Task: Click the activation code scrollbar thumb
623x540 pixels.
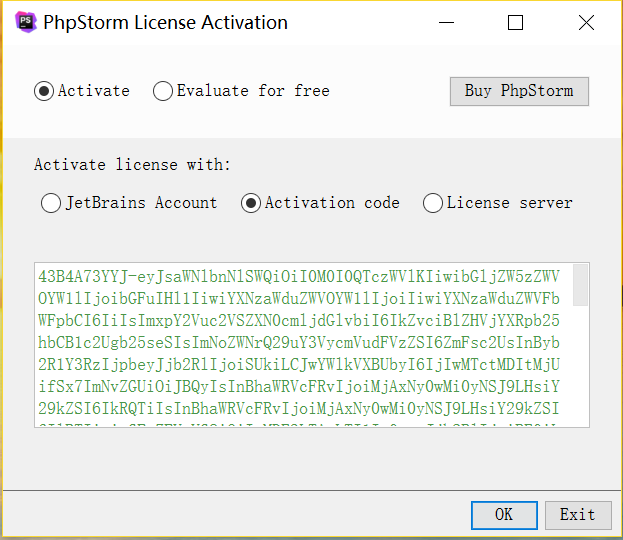Action: pyautogui.click(x=580, y=285)
